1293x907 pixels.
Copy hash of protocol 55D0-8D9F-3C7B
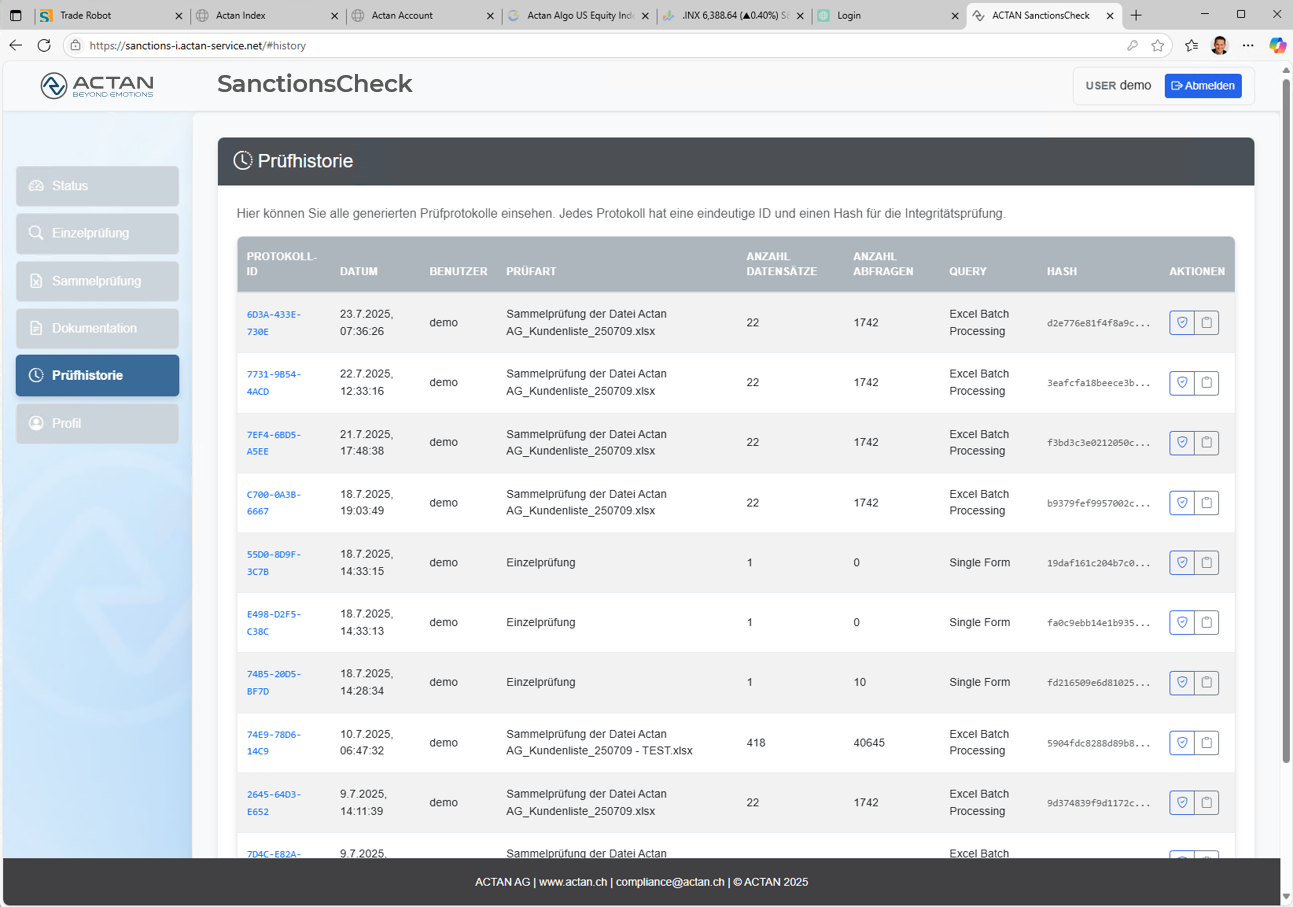(x=1207, y=563)
